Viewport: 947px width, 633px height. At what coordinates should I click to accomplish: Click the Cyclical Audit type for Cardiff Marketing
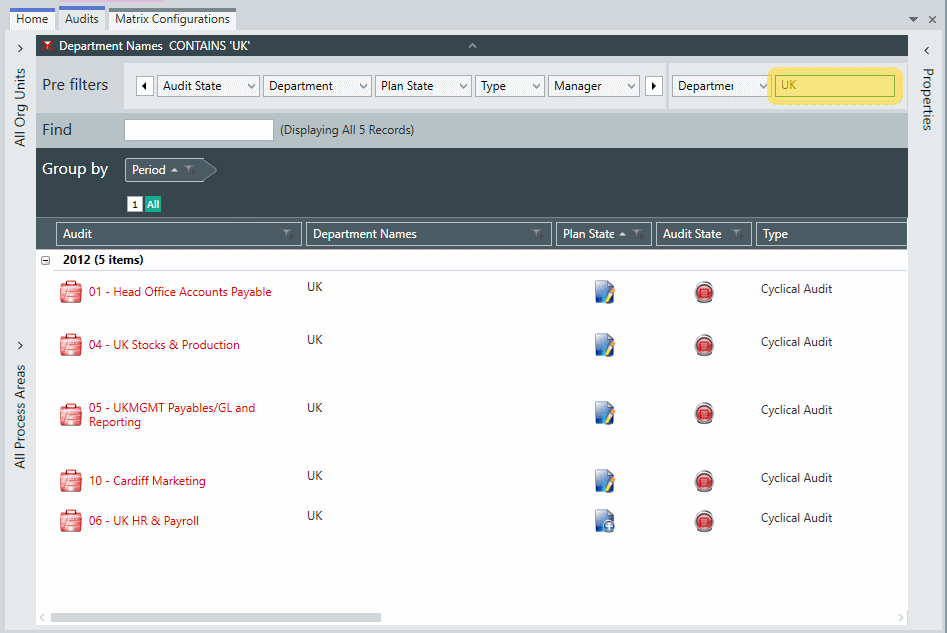796,478
